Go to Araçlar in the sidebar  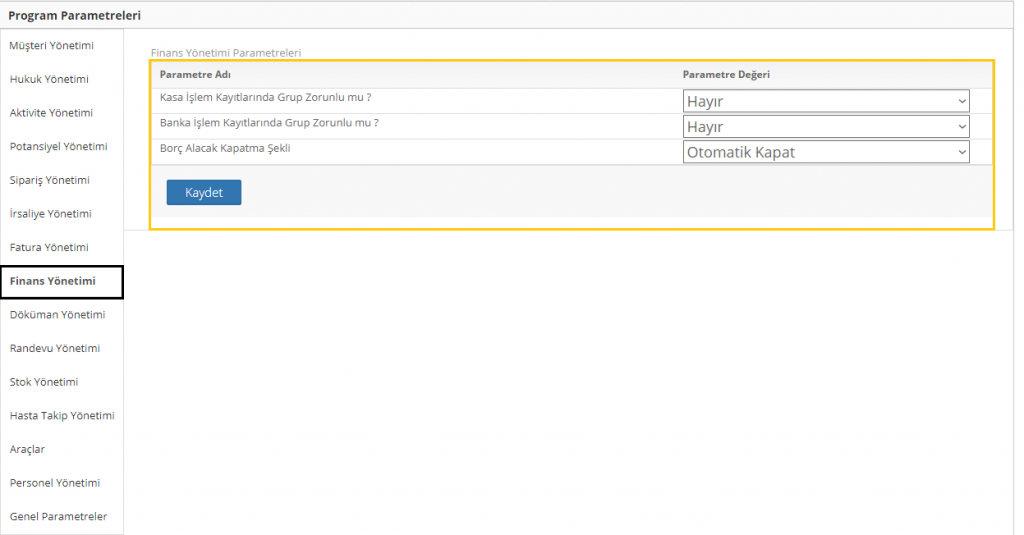point(27,450)
